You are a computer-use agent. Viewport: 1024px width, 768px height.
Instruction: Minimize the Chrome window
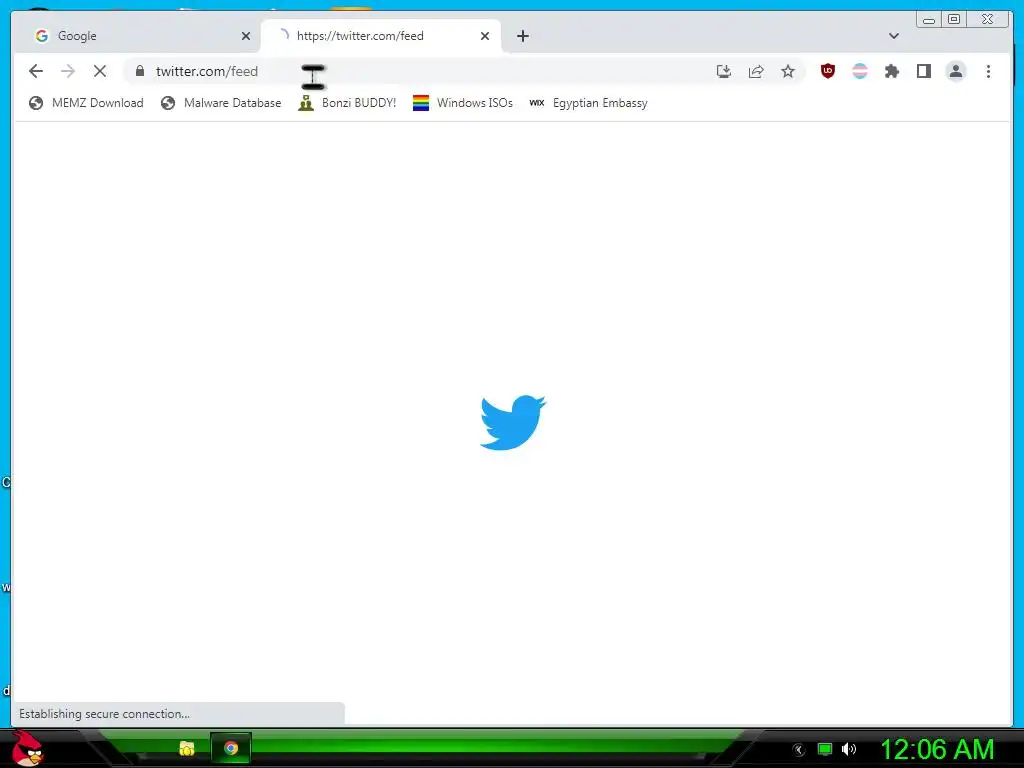(x=929, y=20)
